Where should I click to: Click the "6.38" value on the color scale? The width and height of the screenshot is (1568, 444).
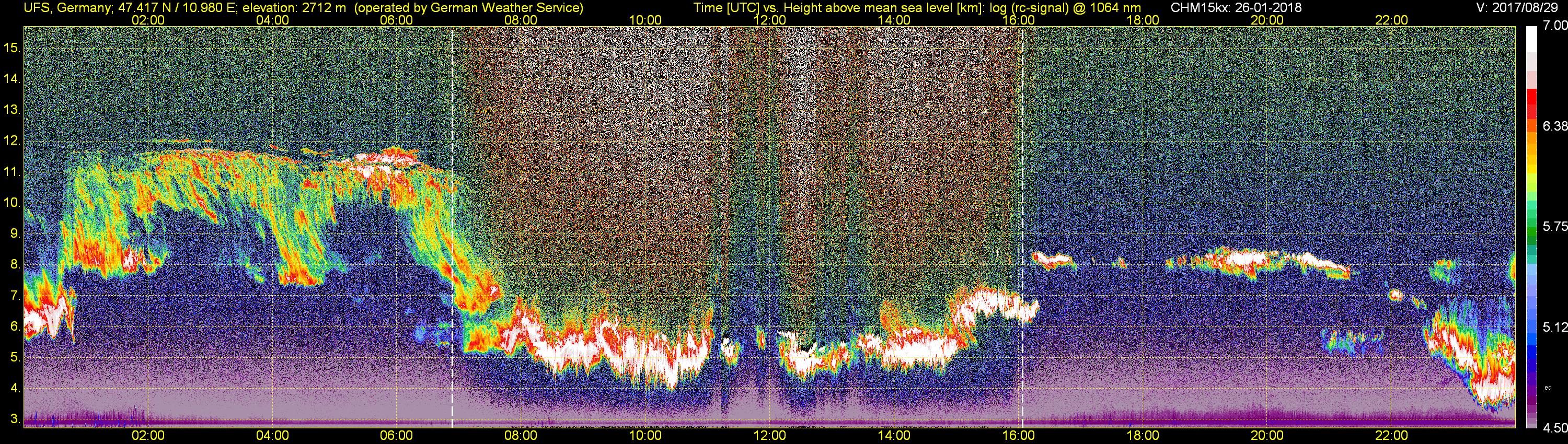1554,126
